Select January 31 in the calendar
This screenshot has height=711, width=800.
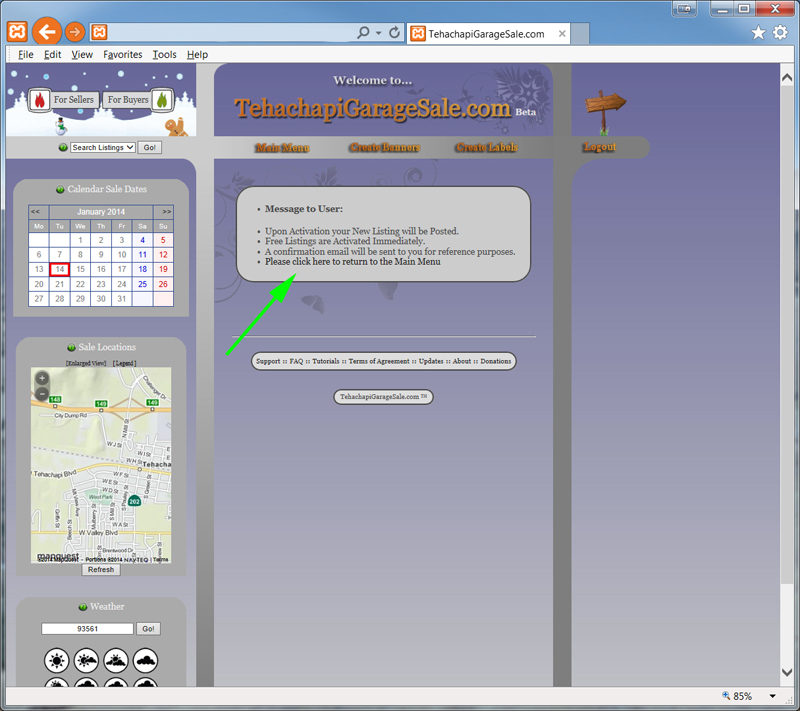121,299
